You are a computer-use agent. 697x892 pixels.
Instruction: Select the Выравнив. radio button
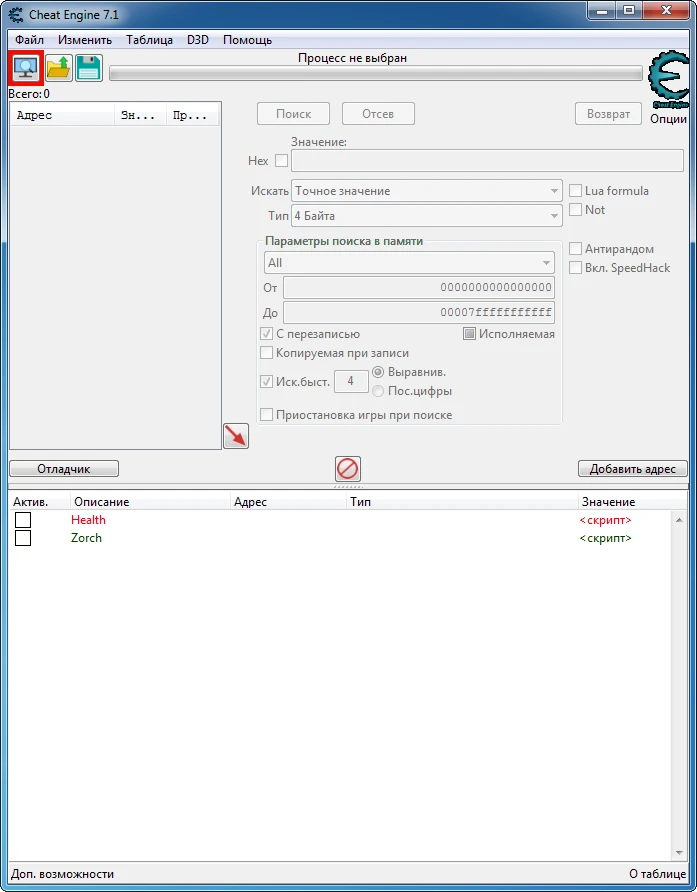pyautogui.click(x=378, y=372)
